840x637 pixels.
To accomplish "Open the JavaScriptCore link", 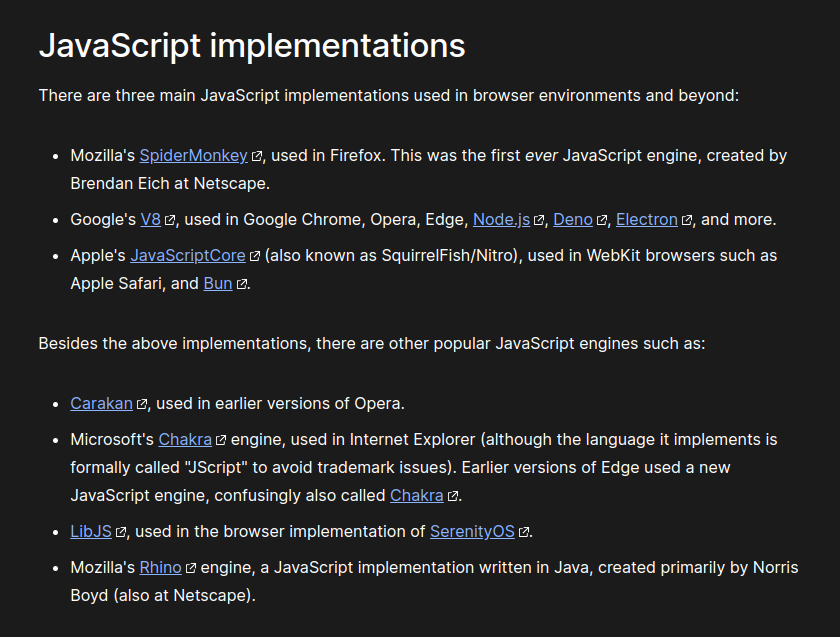I will (x=188, y=256).
